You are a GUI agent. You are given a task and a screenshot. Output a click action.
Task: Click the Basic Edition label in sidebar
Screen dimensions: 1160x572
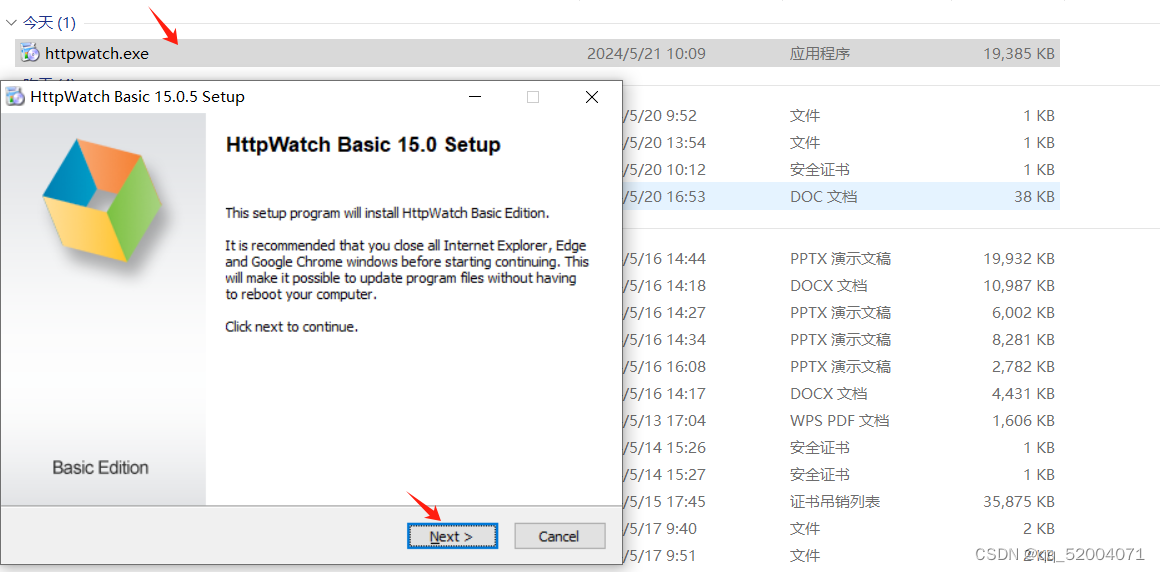pyautogui.click(x=101, y=468)
